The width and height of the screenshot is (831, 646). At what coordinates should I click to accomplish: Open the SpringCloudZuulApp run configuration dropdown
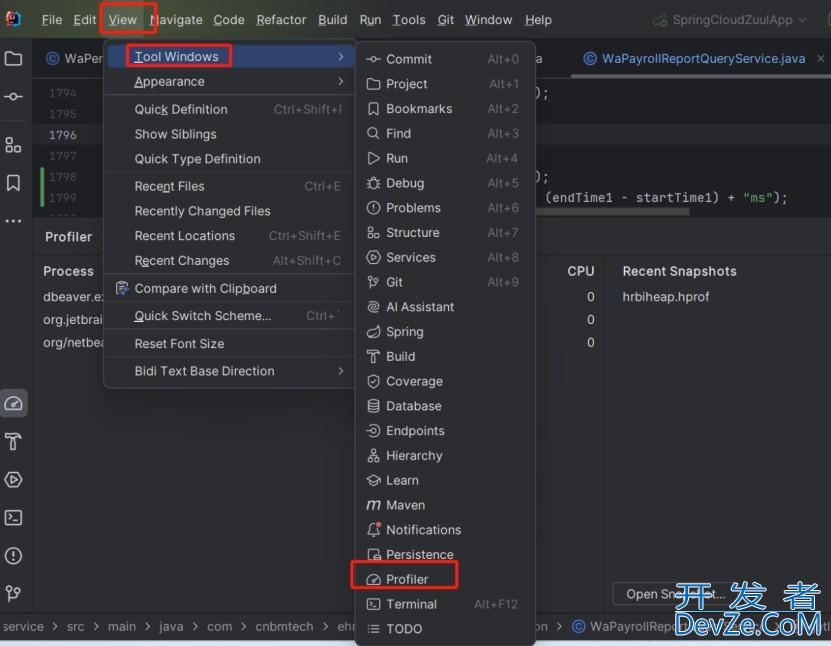coord(730,20)
